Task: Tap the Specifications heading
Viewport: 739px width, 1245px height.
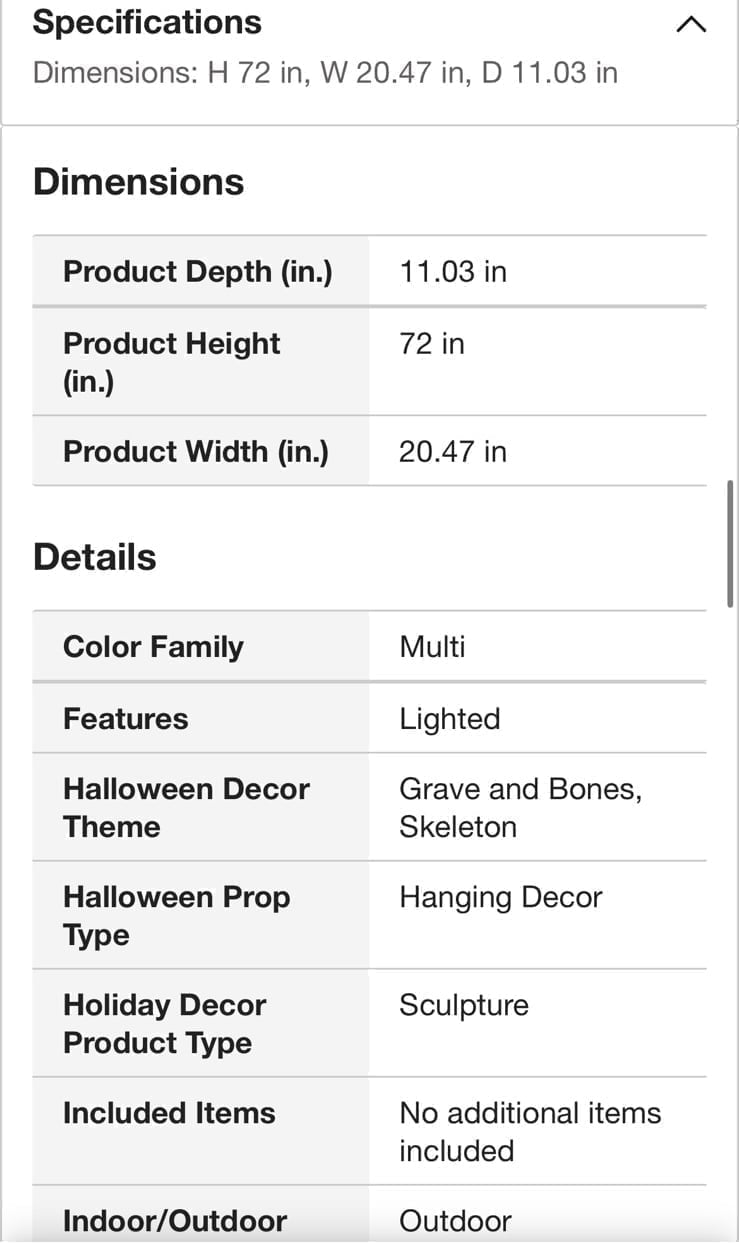Action: pyautogui.click(x=147, y=22)
